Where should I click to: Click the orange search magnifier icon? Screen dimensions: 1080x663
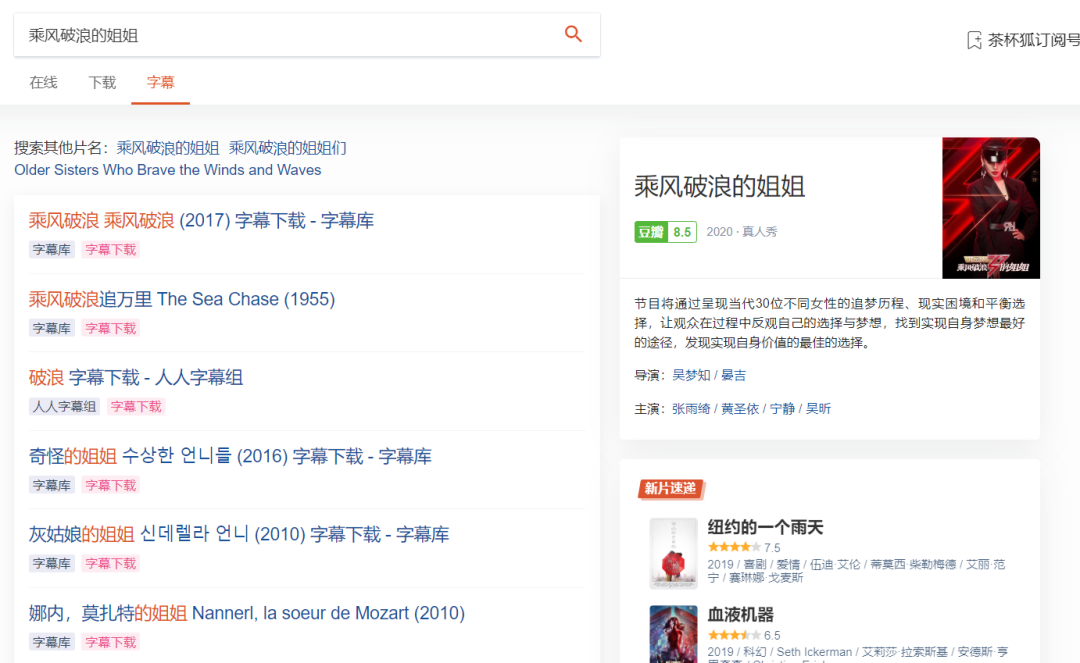pyautogui.click(x=573, y=34)
